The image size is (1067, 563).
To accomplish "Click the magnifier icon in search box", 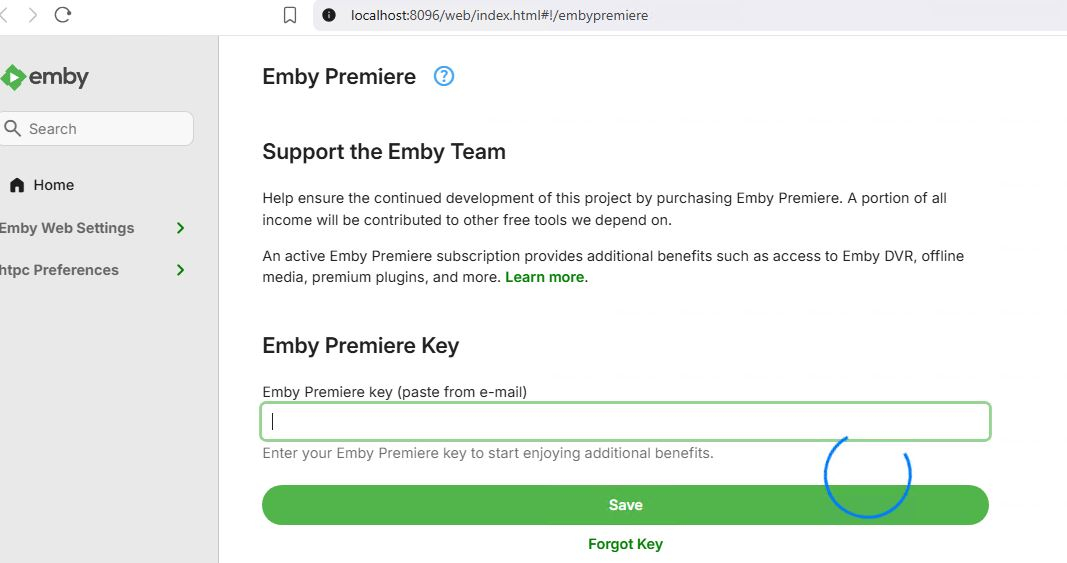I will (13, 128).
